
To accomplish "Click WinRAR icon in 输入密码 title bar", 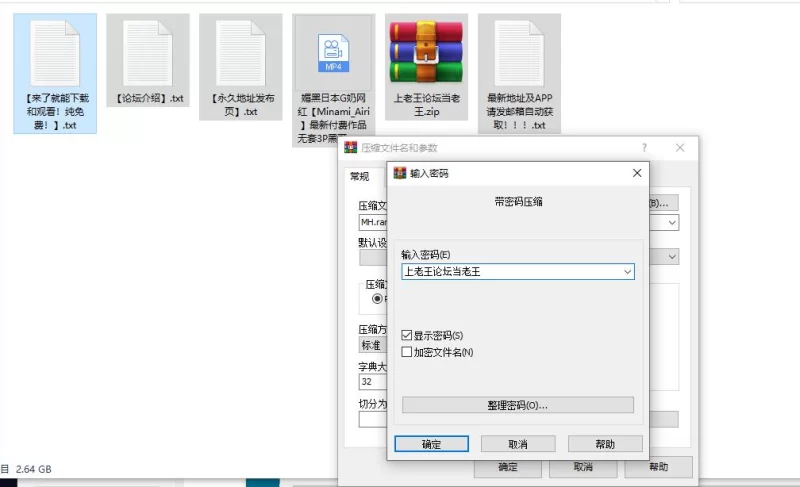I will tap(400, 173).
